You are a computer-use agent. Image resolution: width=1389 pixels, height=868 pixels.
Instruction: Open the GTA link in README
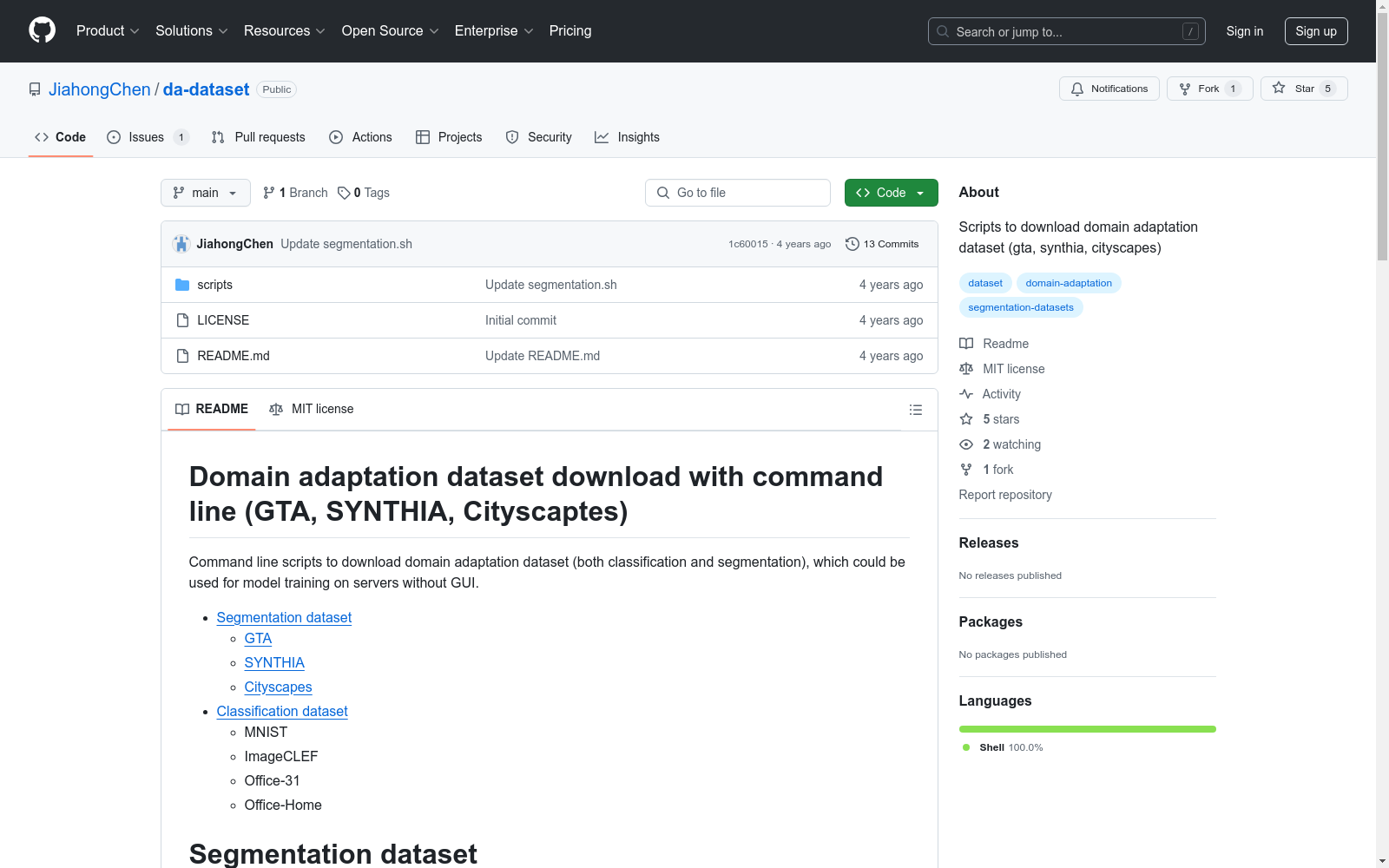coord(258,638)
